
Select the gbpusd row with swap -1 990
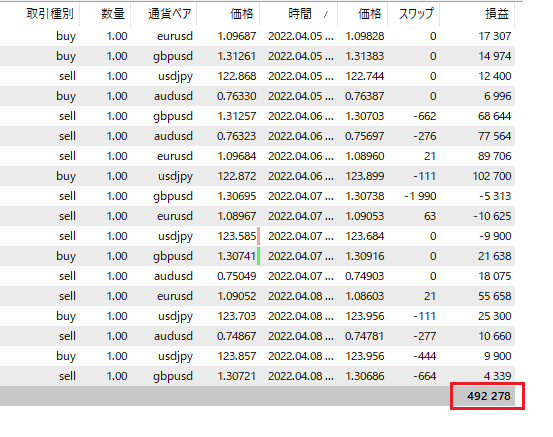(x=257, y=196)
